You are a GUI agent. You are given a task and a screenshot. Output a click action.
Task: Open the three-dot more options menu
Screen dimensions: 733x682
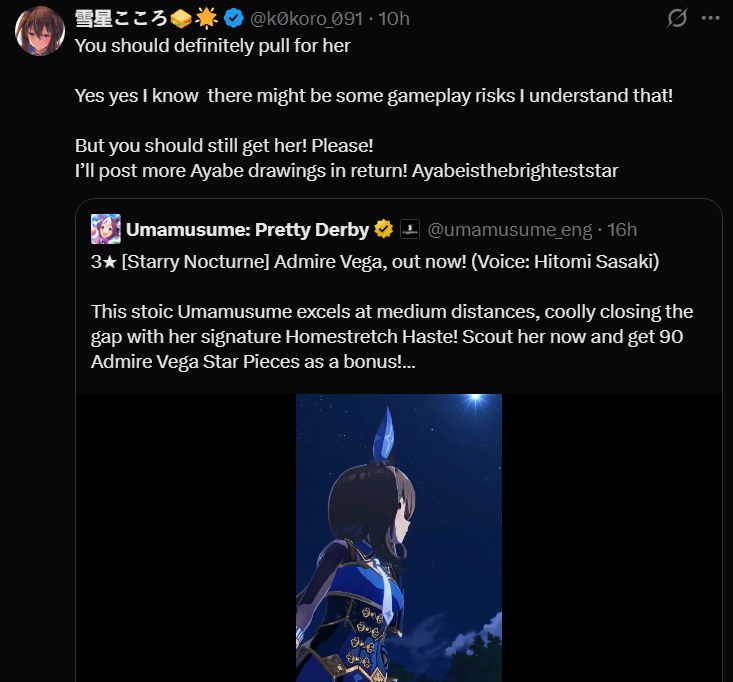coord(712,18)
